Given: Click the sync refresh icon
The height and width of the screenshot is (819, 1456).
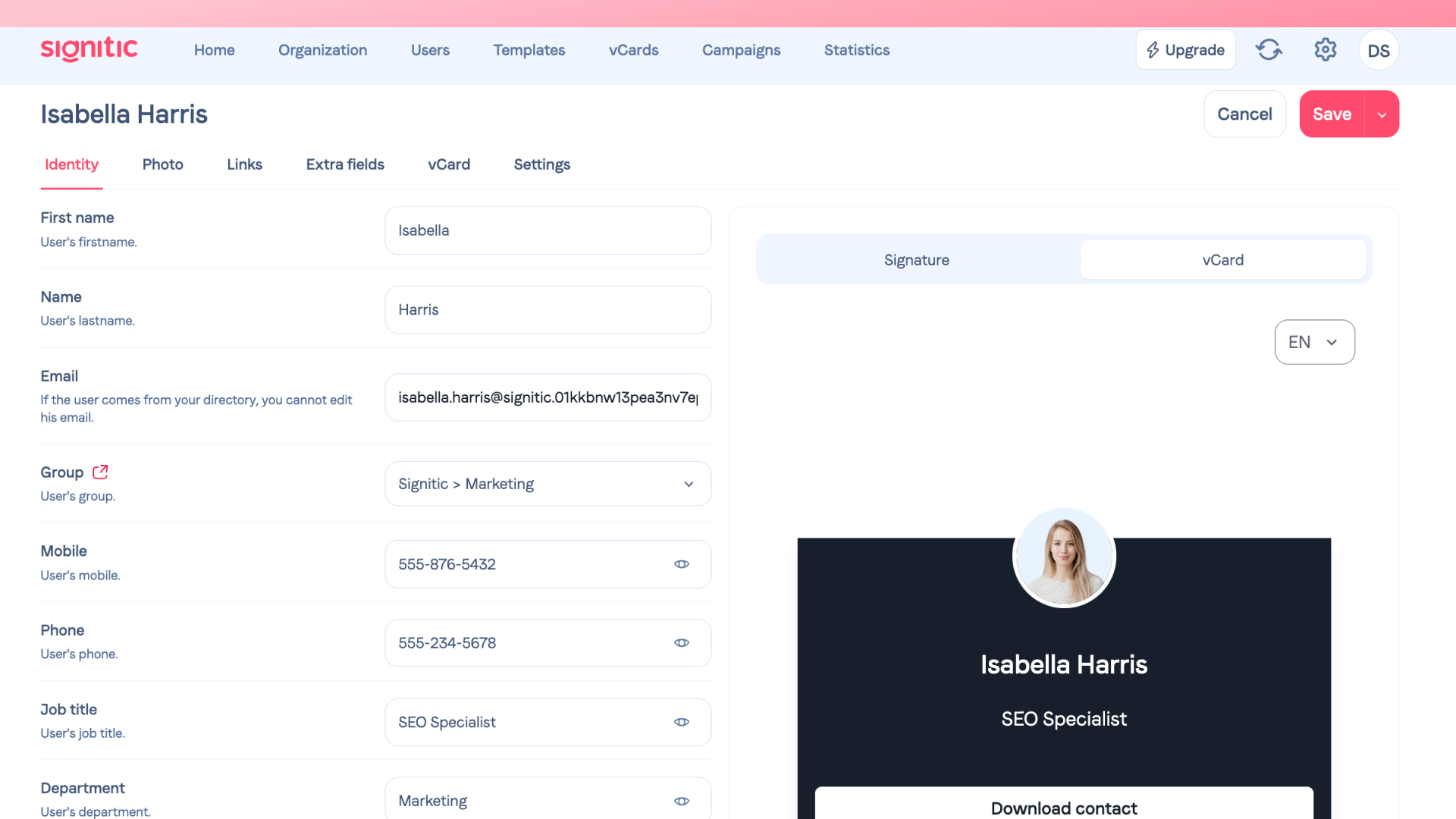Looking at the screenshot, I should click(1269, 50).
